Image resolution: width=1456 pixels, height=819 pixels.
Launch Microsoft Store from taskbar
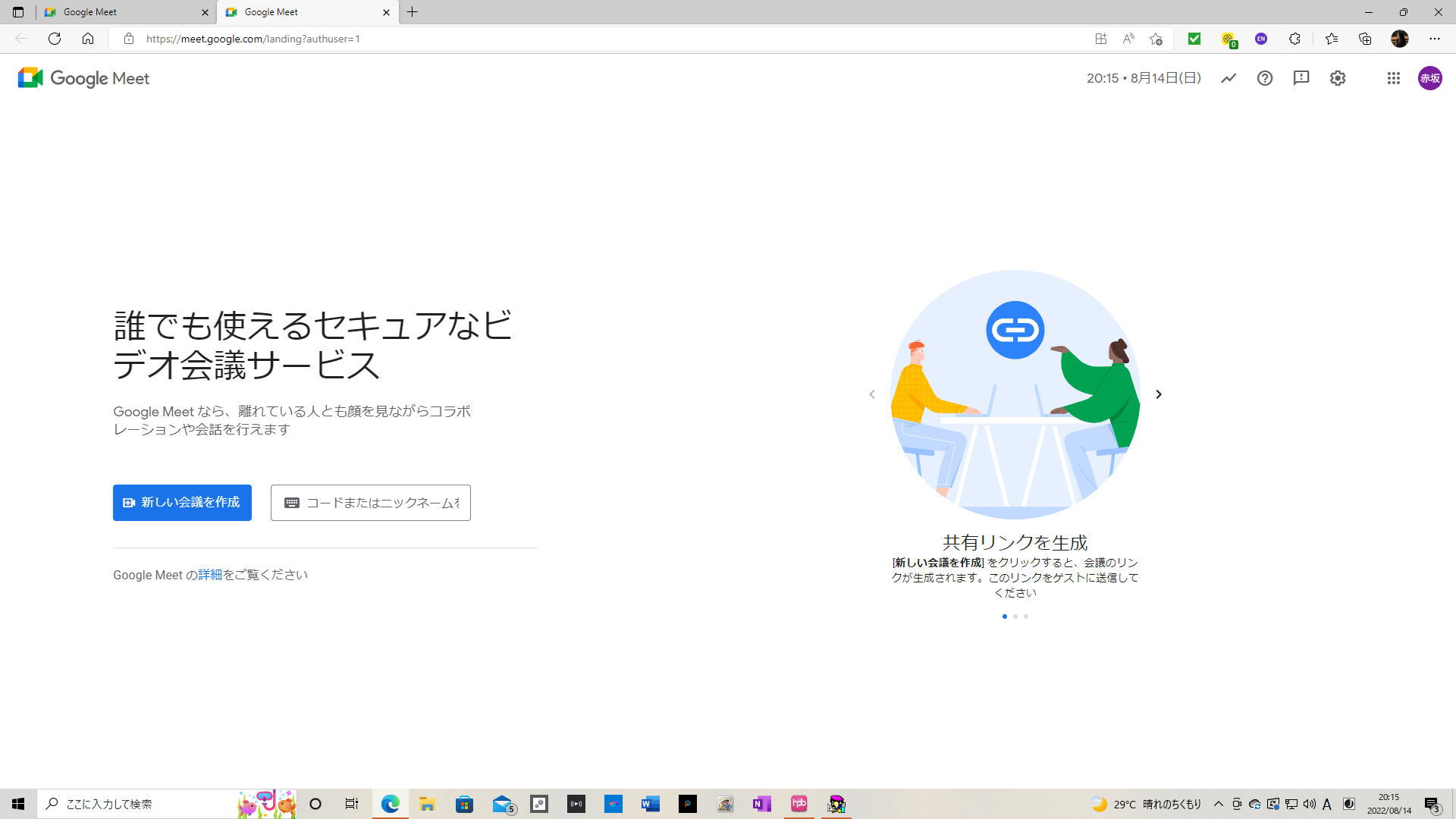click(x=464, y=804)
